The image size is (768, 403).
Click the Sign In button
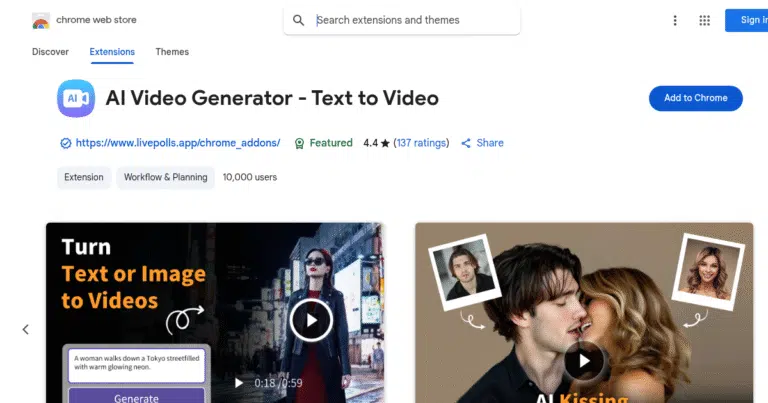[746, 20]
